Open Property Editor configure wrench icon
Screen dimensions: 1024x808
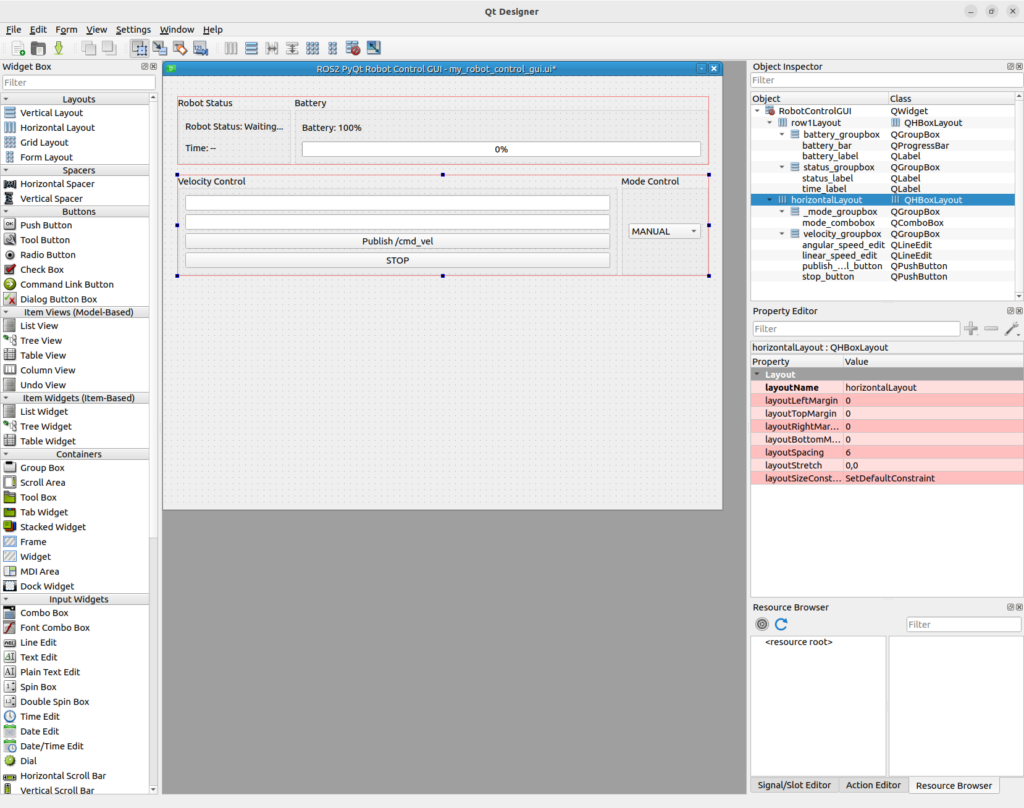(1012, 329)
